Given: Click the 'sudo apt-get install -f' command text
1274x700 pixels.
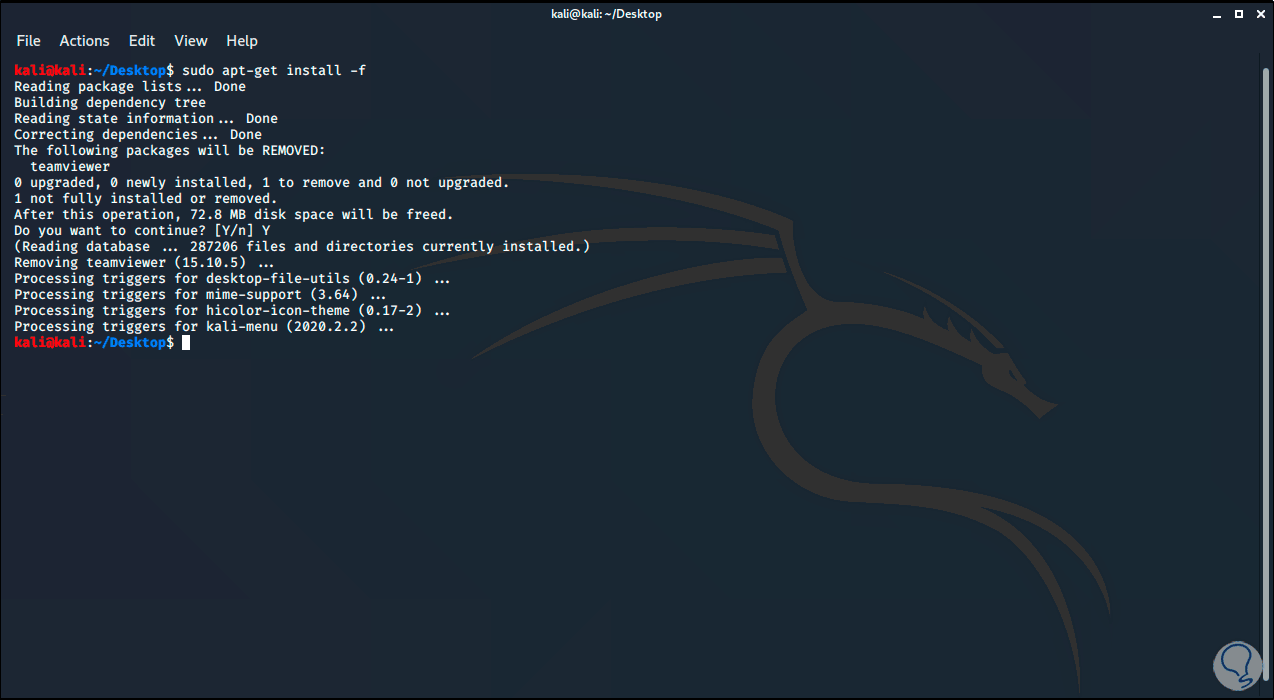Looking at the screenshot, I should click(x=274, y=70).
